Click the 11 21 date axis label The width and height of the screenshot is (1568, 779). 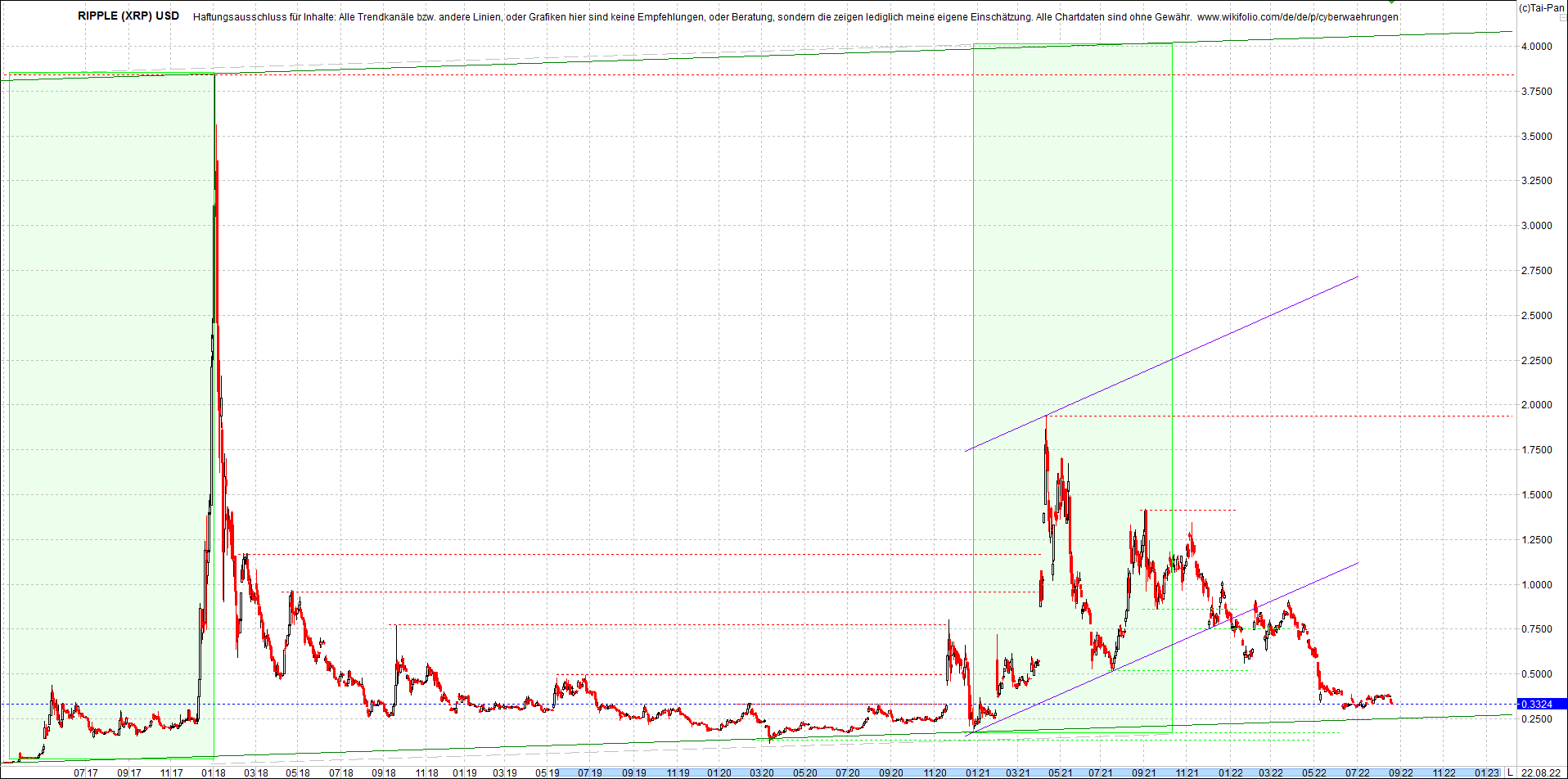click(x=1187, y=772)
